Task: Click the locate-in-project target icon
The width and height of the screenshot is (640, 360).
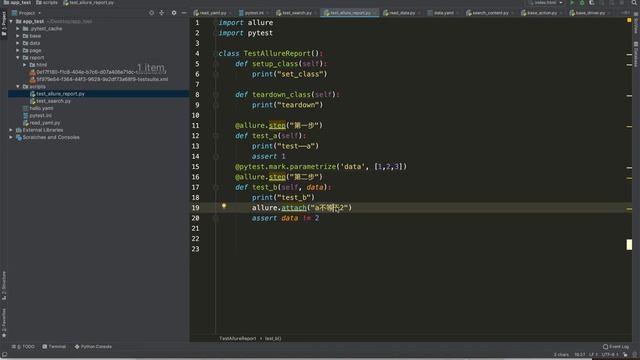Action: 151,13
